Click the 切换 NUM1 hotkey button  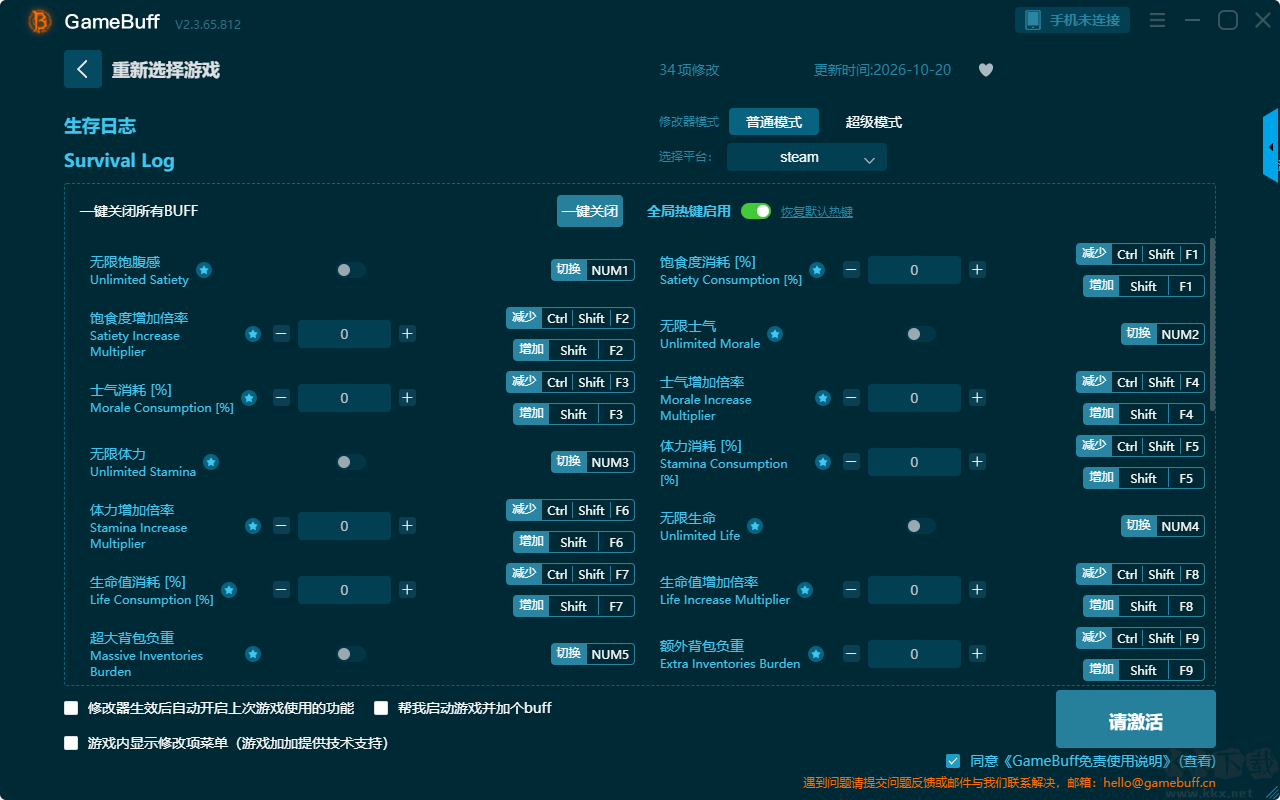tap(593, 270)
